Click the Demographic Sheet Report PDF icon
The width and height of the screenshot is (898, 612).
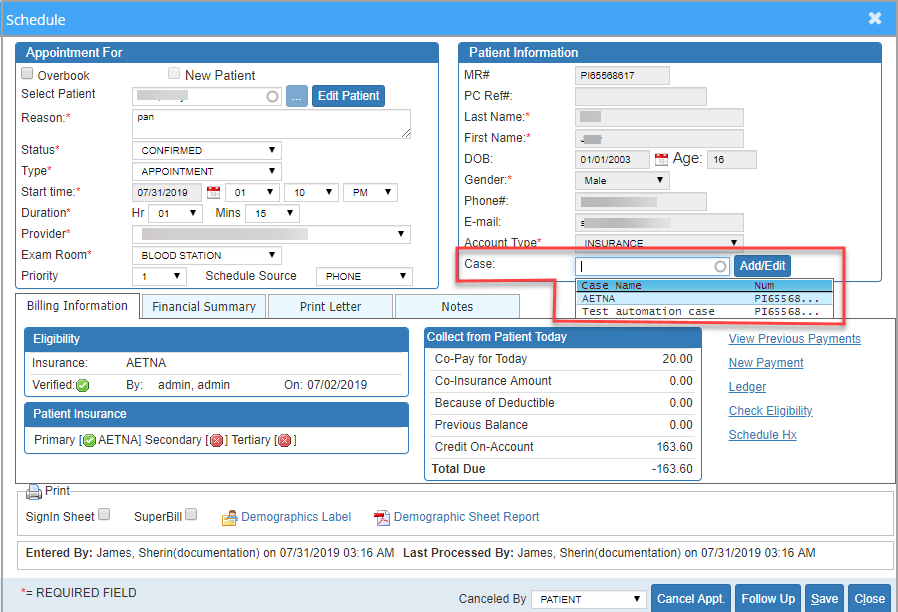coord(381,517)
